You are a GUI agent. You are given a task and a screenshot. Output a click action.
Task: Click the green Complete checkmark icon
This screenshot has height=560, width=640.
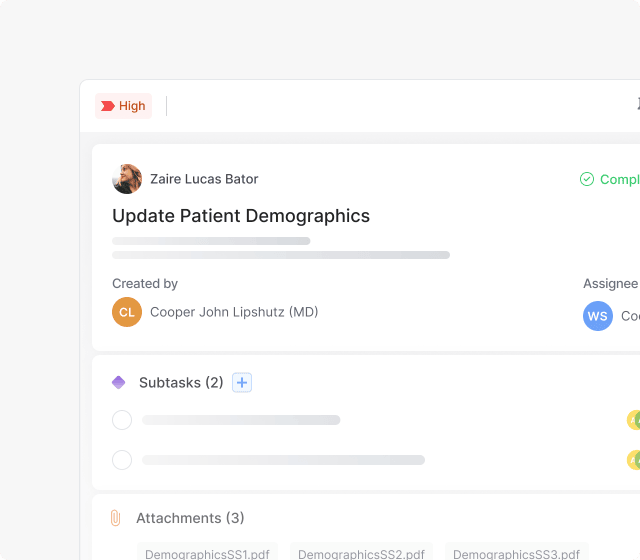click(587, 179)
